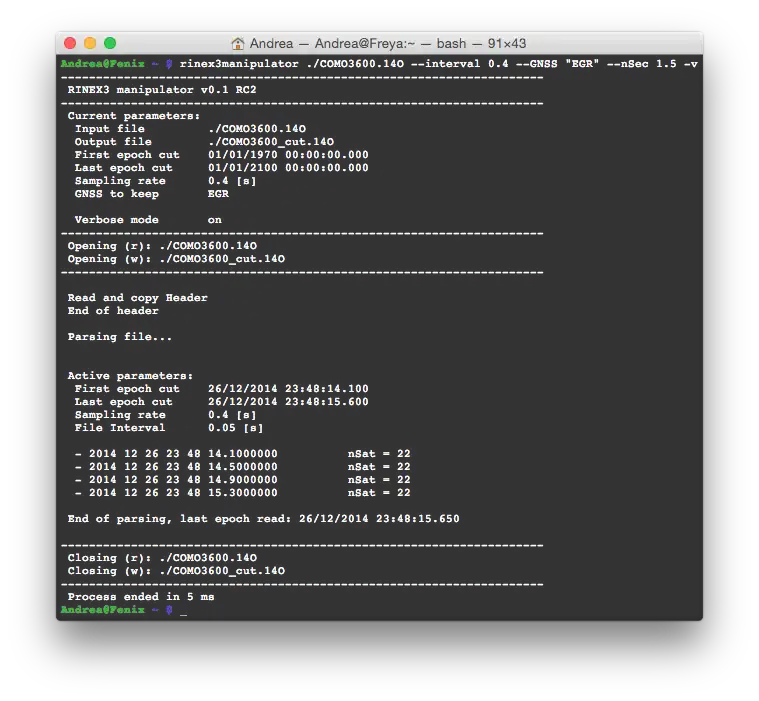Click '01/01/2100 00:00:00.000' last epoch value

(288, 168)
